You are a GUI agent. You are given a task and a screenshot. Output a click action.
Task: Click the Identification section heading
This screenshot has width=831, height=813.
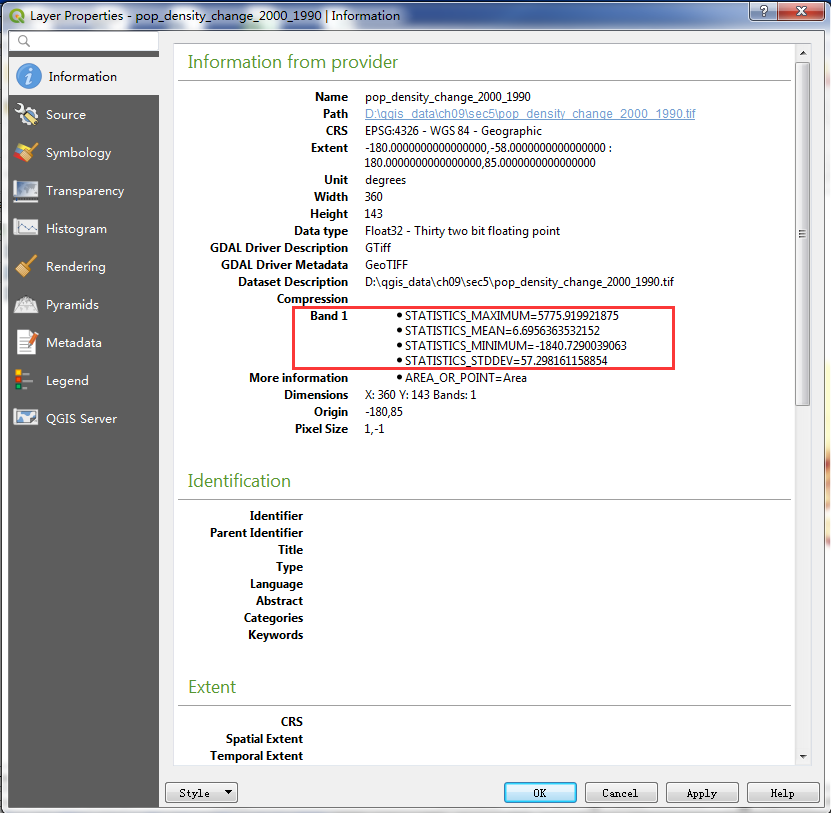[239, 481]
